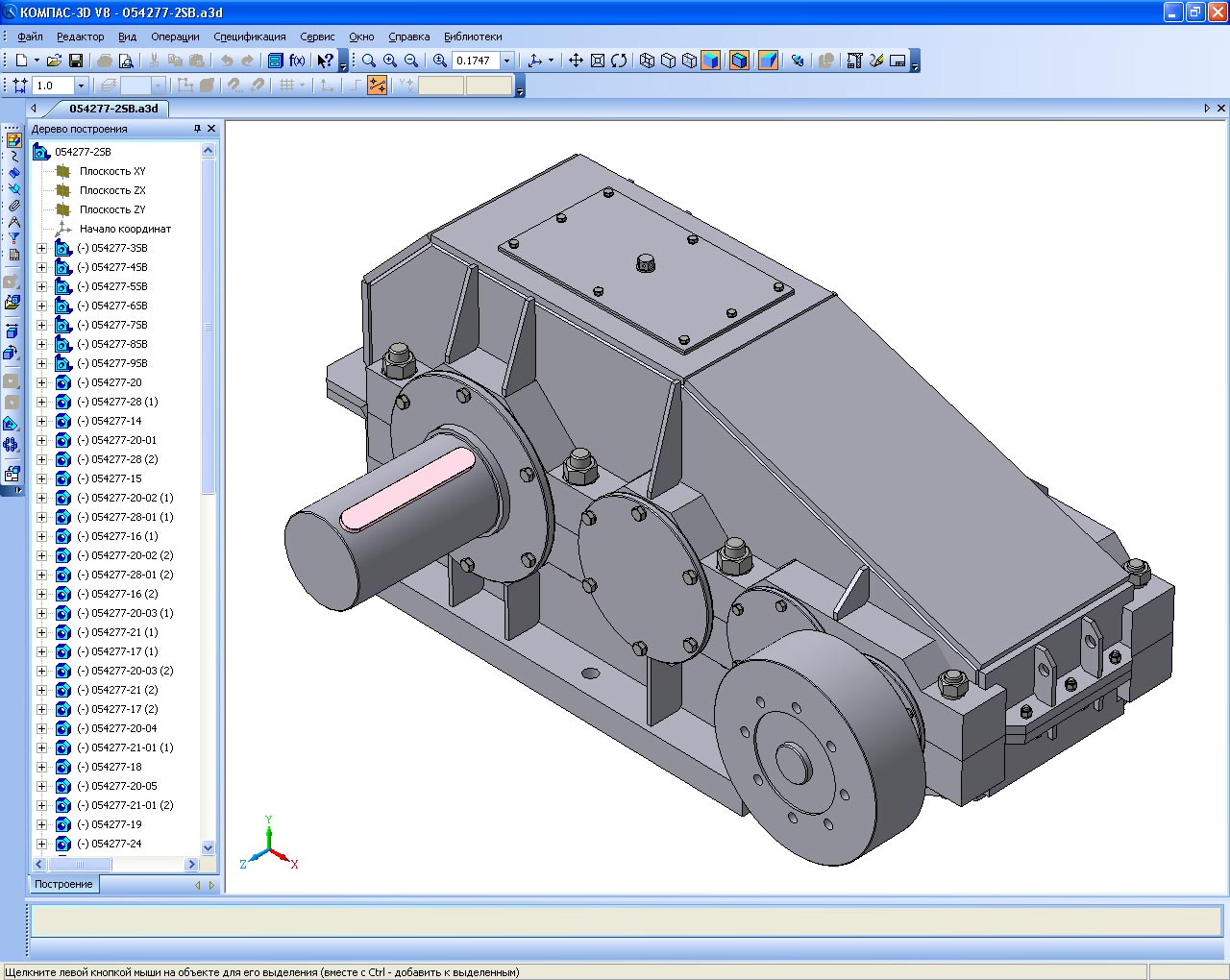Open the zoom scale 0.1747 dropdown
Viewport: 1230px width, 980px height.
pos(507,61)
